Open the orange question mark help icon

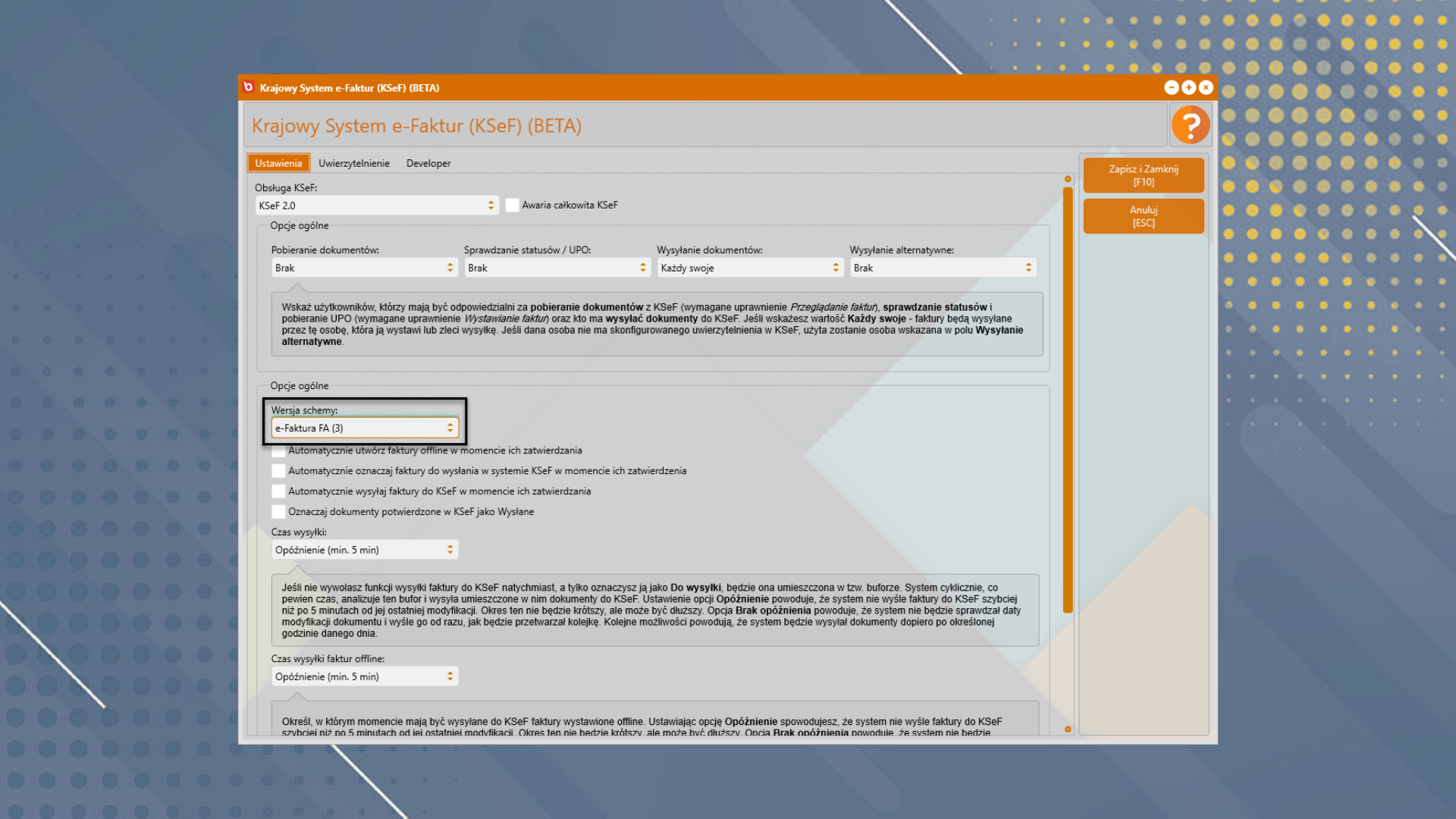pos(1190,125)
